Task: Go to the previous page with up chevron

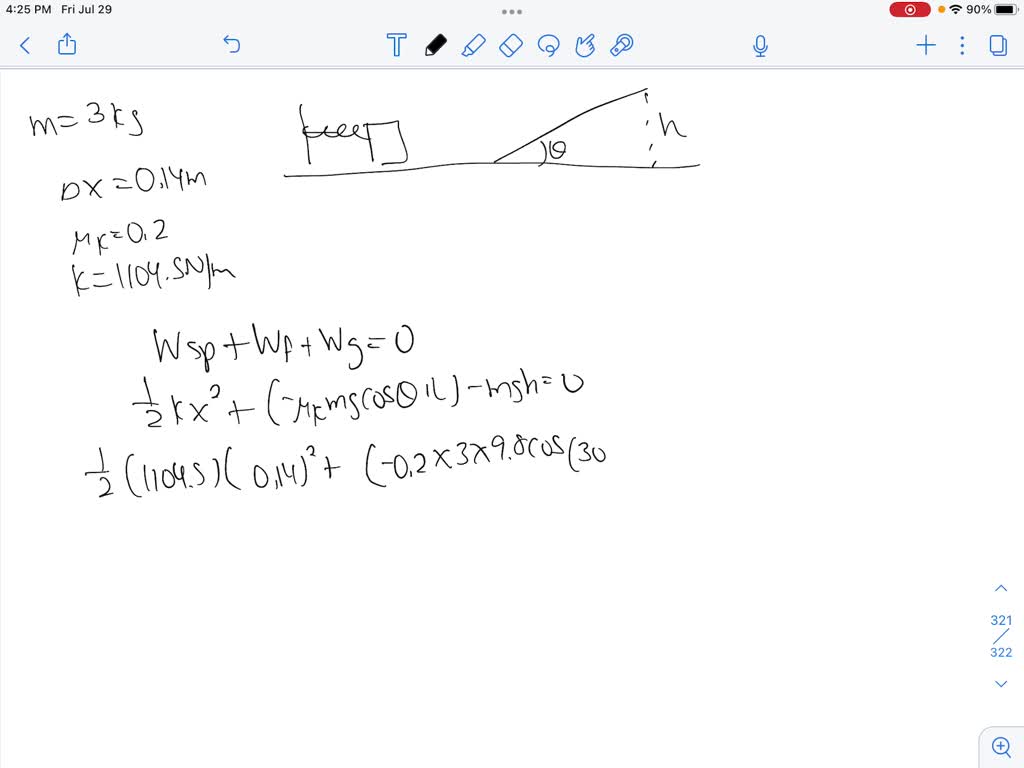Action: click(x=1001, y=587)
